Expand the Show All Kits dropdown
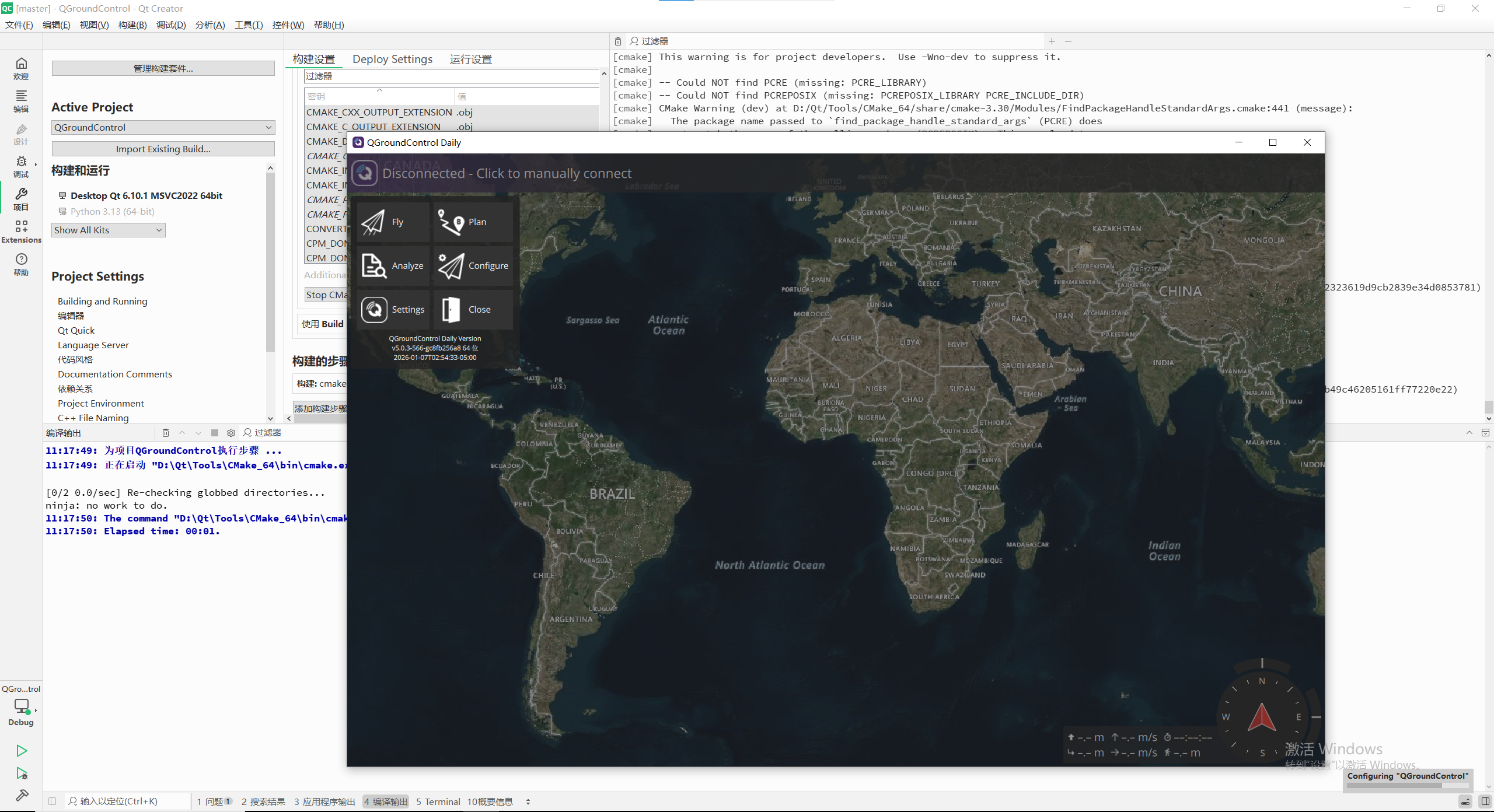The width and height of the screenshot is (1494, 812). point(108,230)
